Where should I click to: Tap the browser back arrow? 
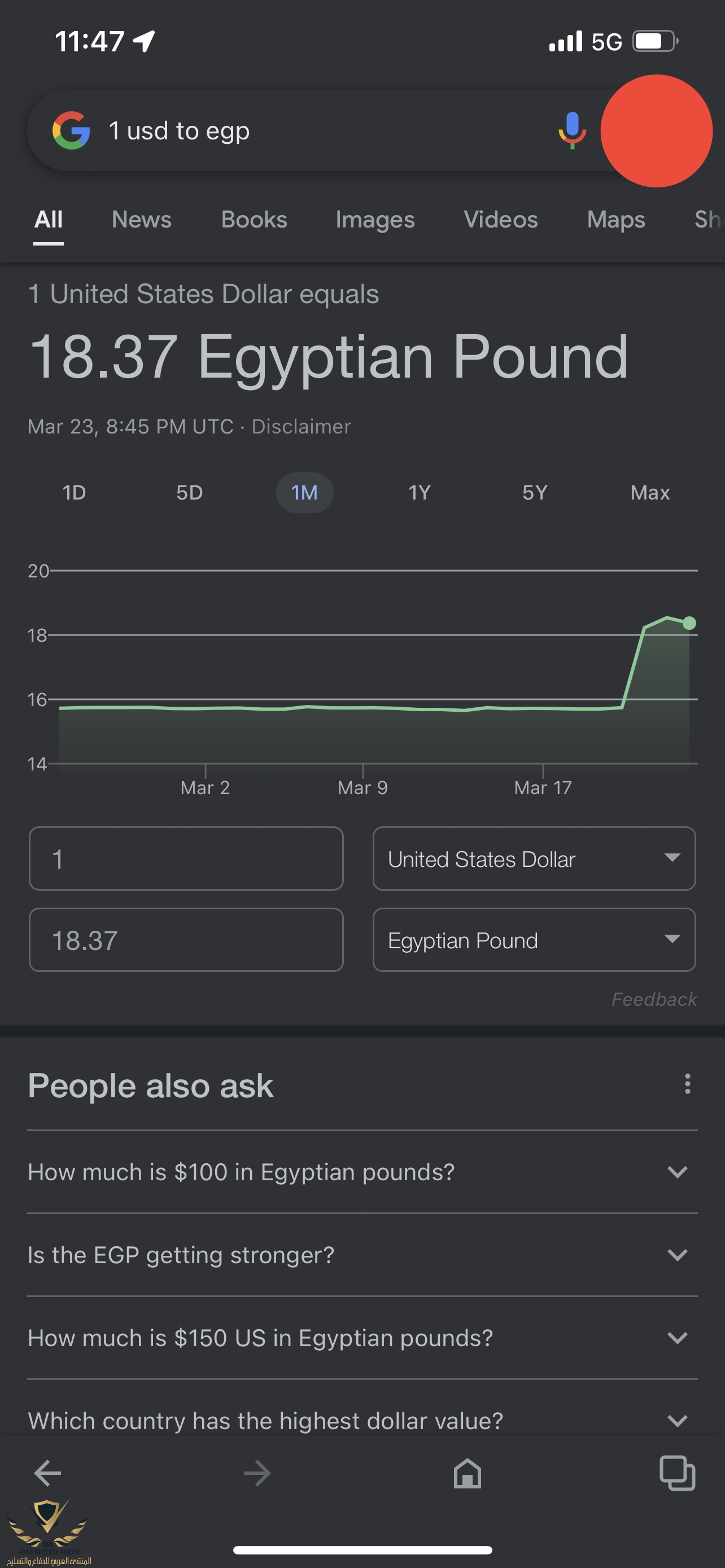coord(47,1473)
